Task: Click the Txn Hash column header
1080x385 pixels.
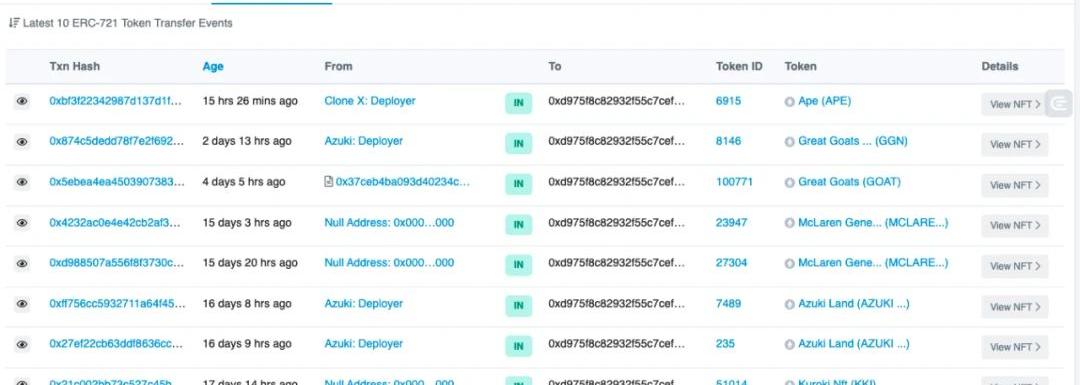Action: [x=74, y=67]
